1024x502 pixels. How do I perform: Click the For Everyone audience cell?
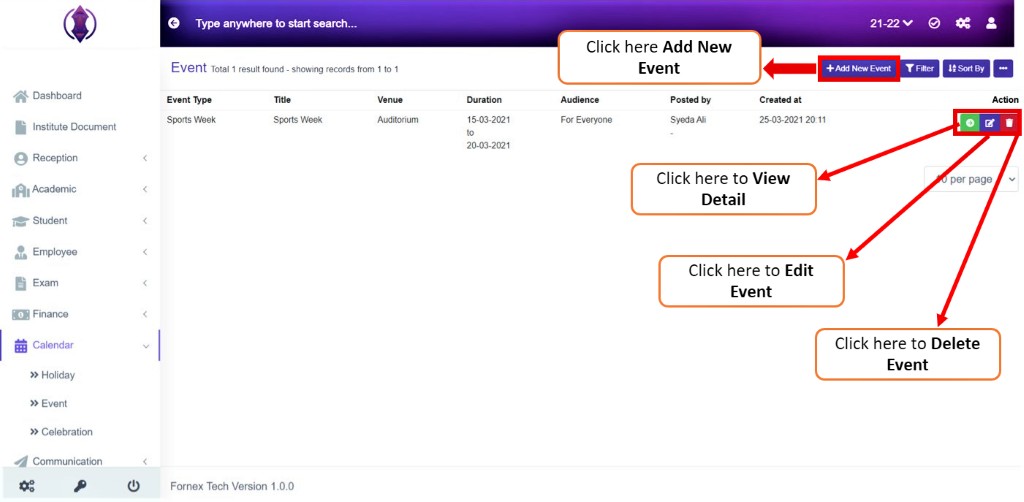586,120
